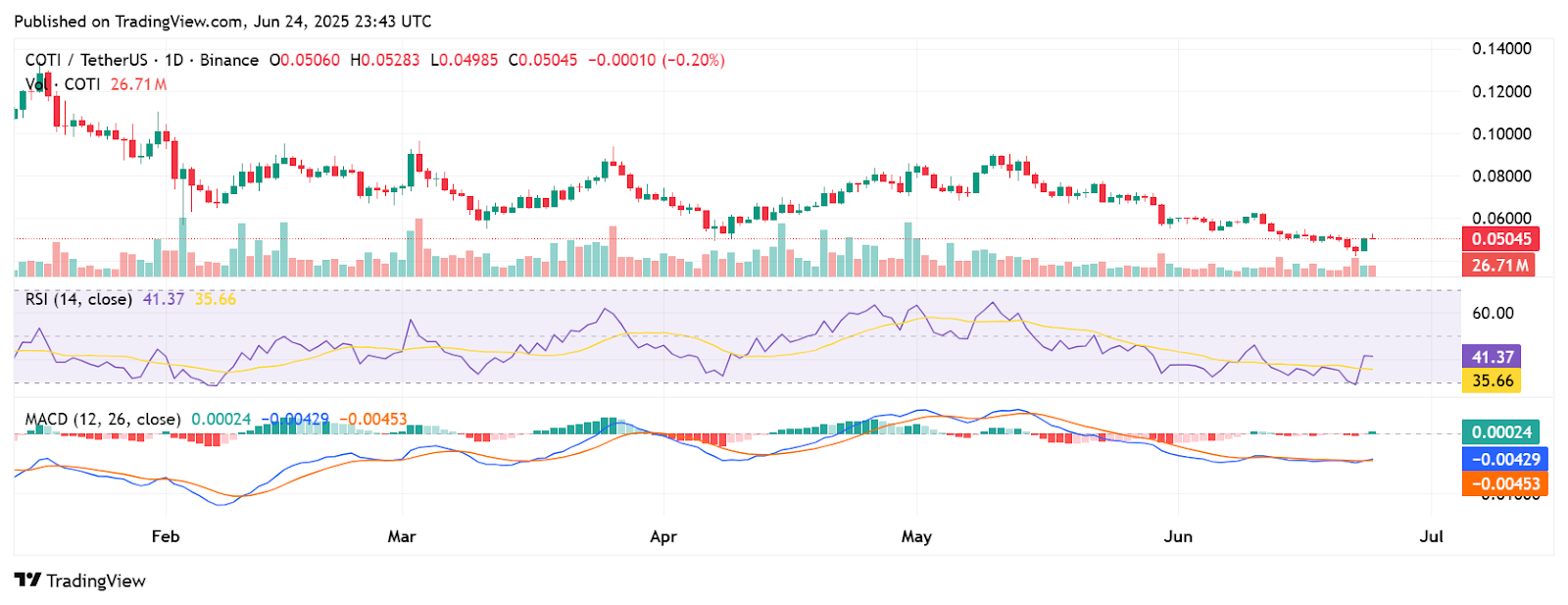Click the 60.00 RSI axis label
Screen dimensions: 1568x605
point(1493,314)
